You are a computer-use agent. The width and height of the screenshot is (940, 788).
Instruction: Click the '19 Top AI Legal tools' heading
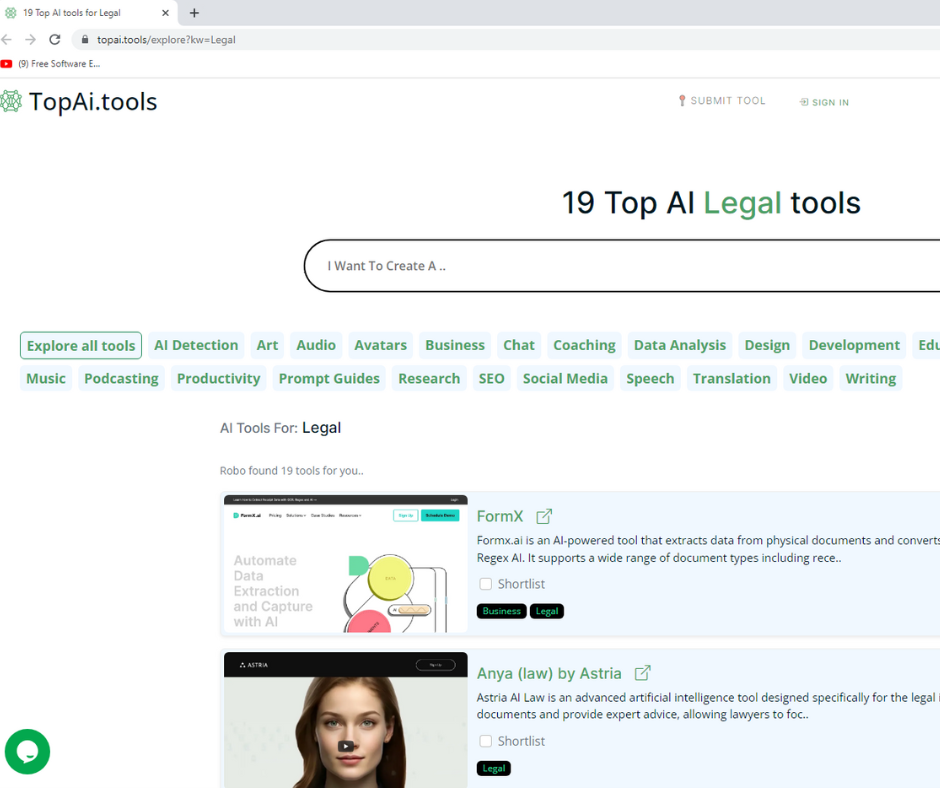[x=711, y=203]
